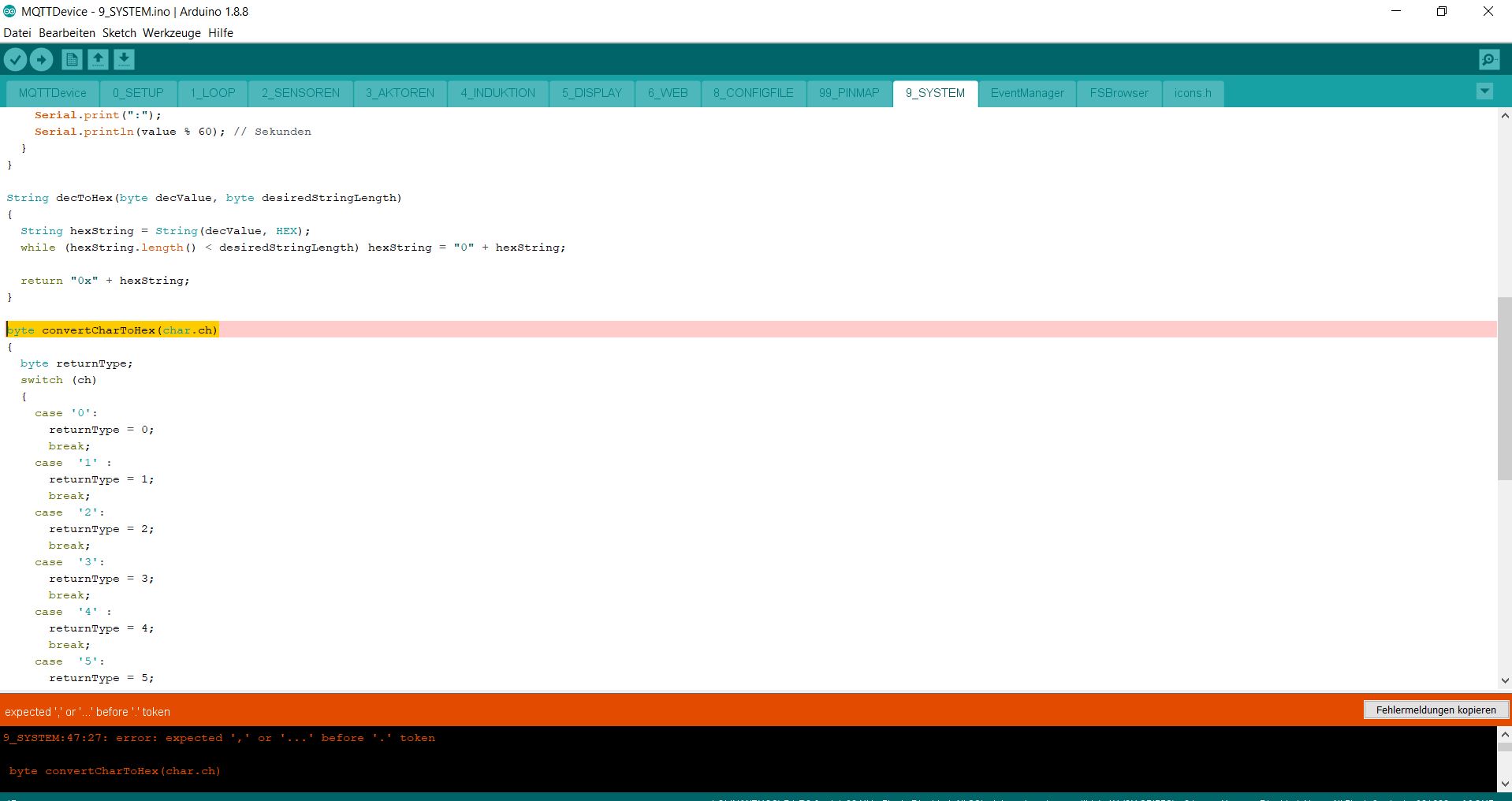This screenshot has height=801, width=1512.
Task: Select the 99_PINMAP tab
Action: [x=848, y=93]
